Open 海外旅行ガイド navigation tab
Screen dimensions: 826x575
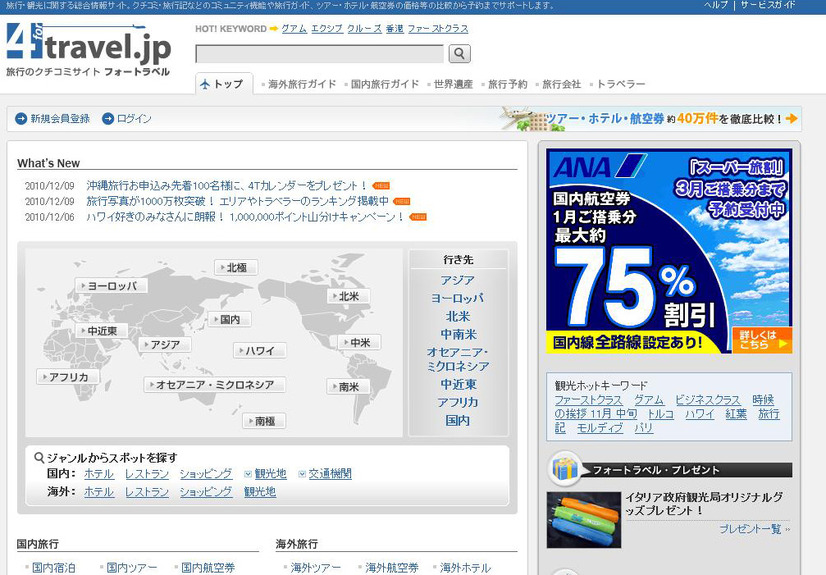(302, 84)
